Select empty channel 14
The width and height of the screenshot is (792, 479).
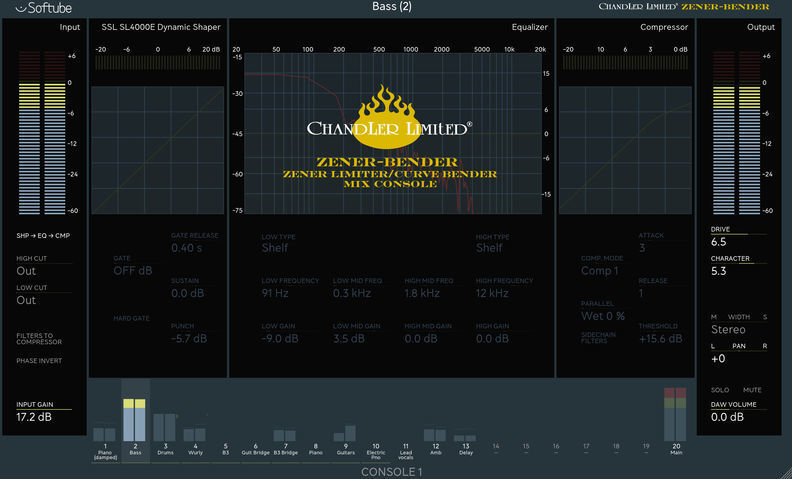496,449
